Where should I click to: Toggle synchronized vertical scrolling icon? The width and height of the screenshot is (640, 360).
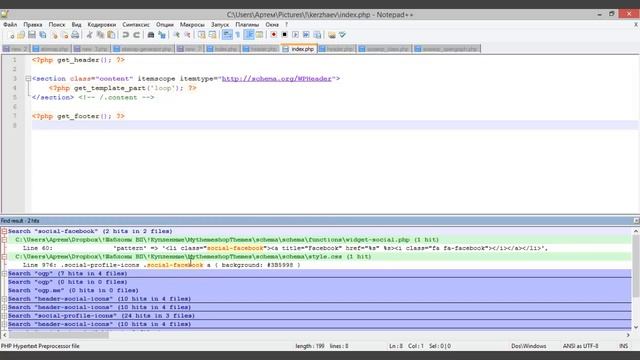click(x=202, y=35)
